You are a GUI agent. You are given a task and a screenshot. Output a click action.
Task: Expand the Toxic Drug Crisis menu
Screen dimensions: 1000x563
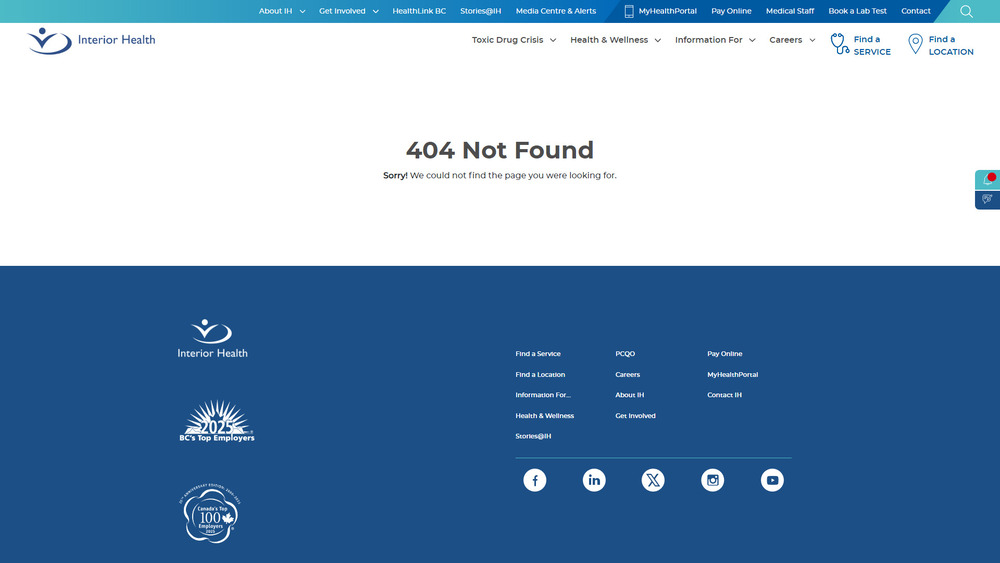click(514, 40)
